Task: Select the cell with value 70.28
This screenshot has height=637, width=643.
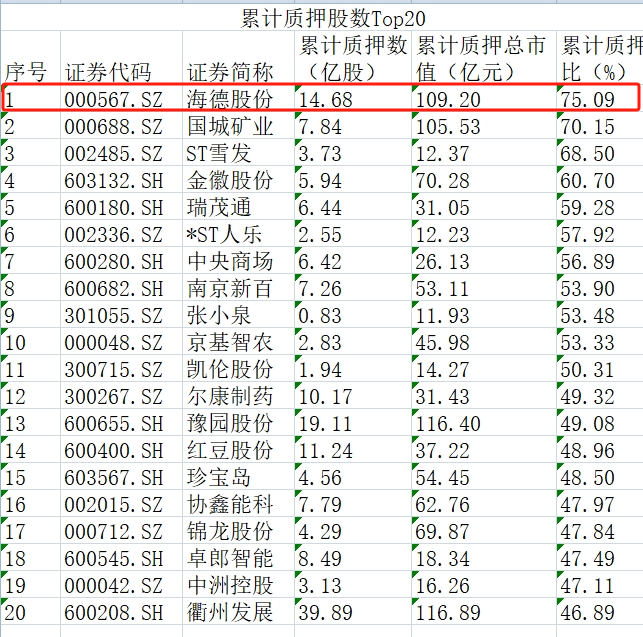Action: pyautogui.click(x=484, y=179)
